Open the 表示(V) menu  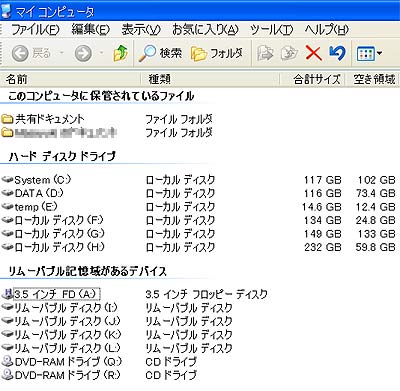tap(141, 30)
